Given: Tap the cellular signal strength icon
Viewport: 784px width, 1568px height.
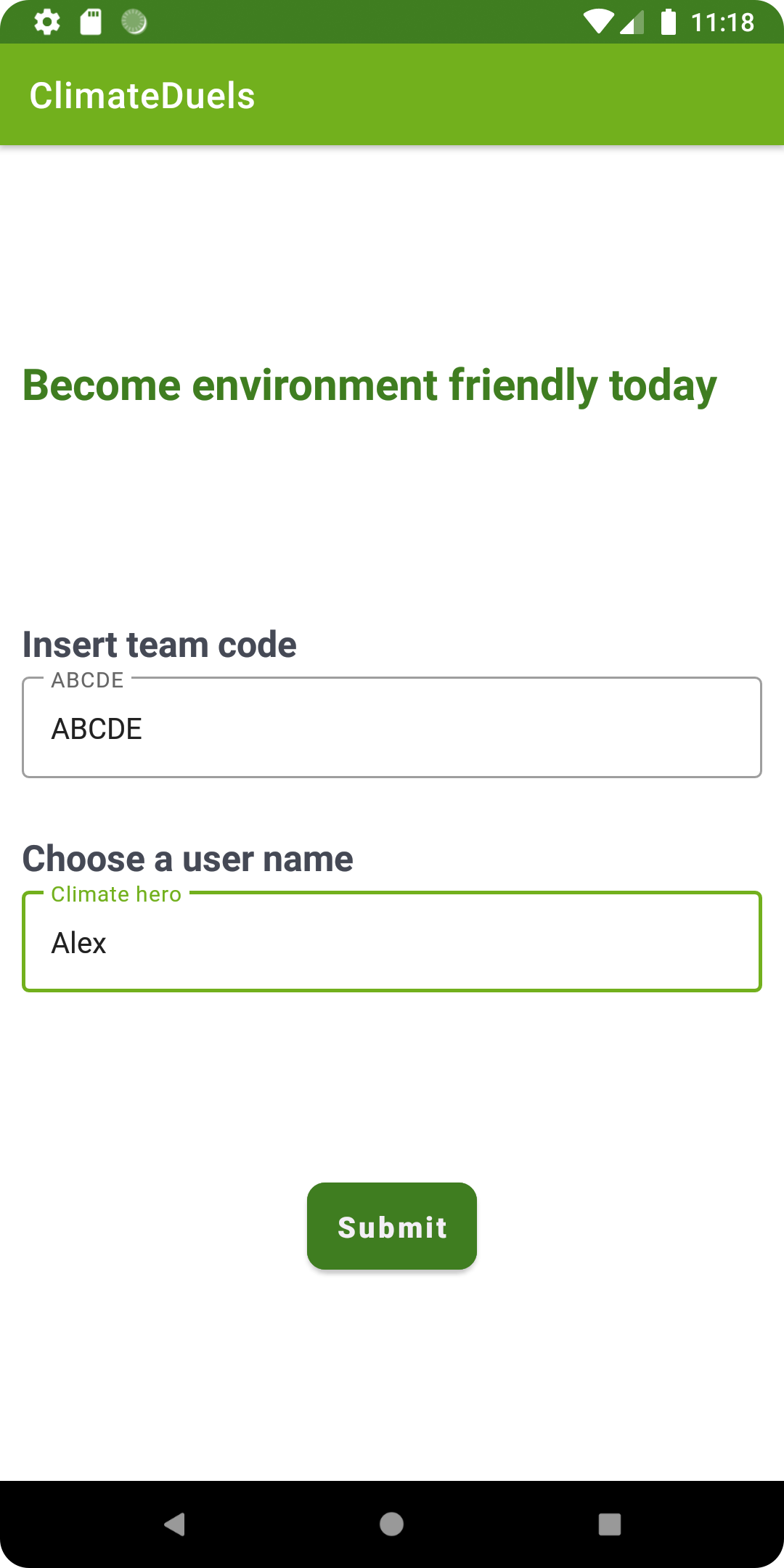Looking at the screenshot, I should pos(632,22).
